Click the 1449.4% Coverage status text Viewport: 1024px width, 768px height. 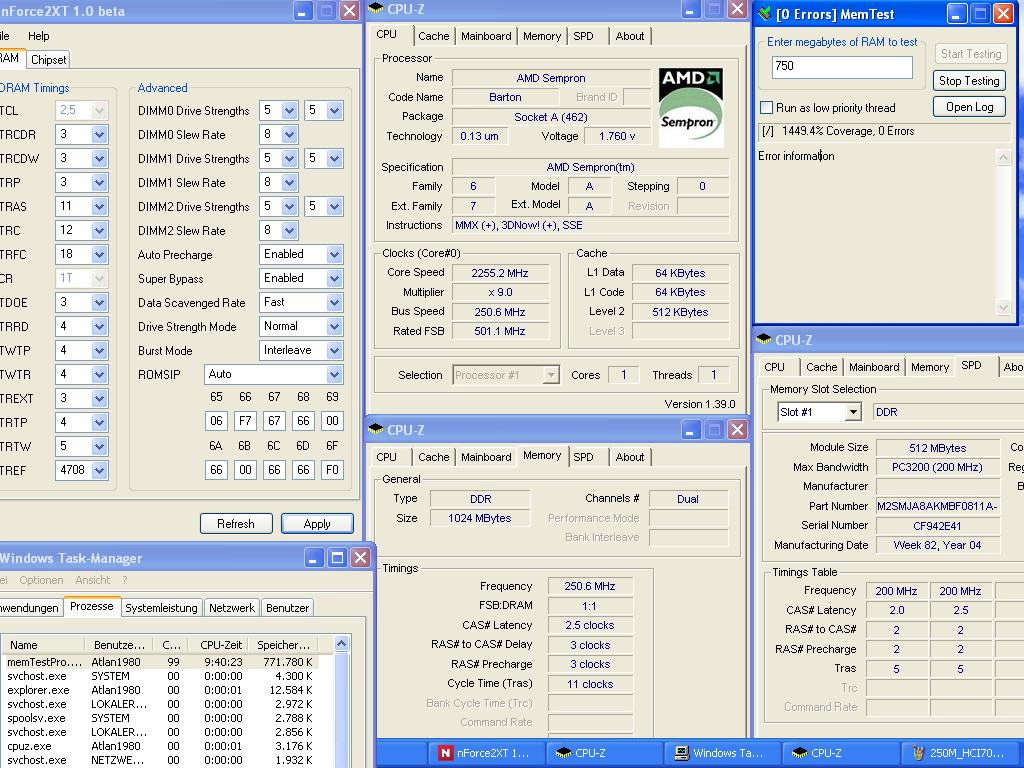[848, 131]
